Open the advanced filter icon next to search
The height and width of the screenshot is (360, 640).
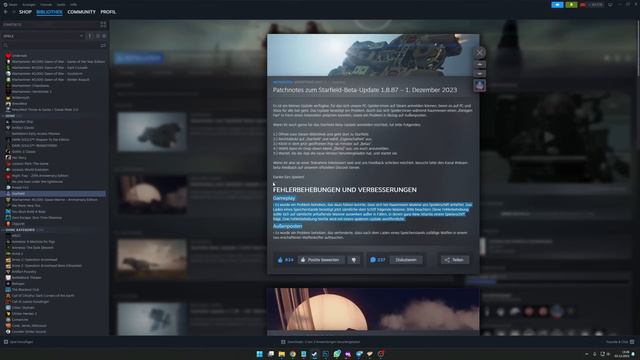tap(103, 45)
